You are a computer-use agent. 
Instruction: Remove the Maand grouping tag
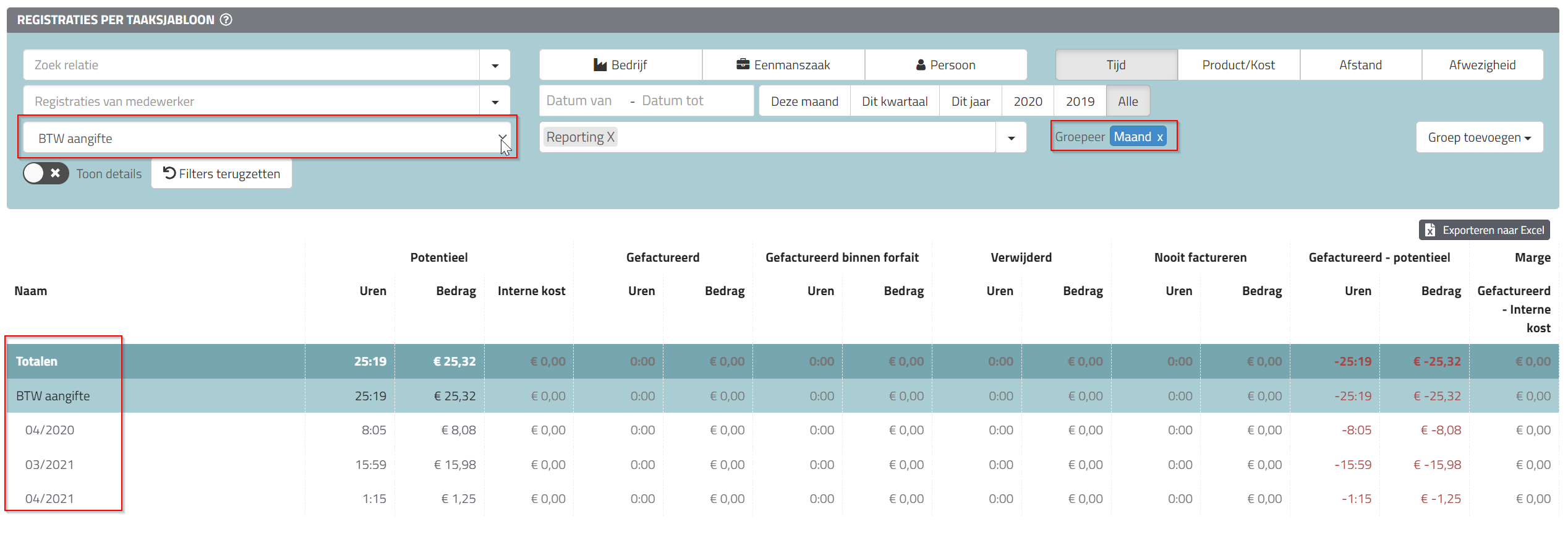click(x=1160, y=137)
